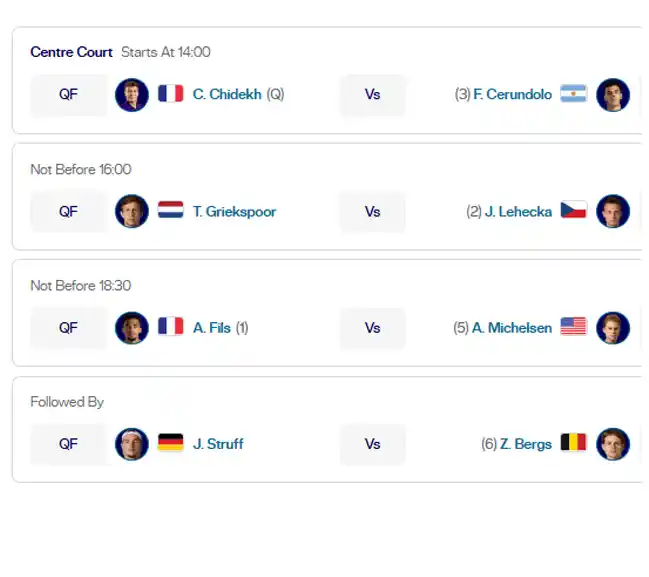Viewport: 649px width, 577px height.
Task: Click French flag next to C. Chidekh
Action: pyautogui.click(x=171, y=94)
